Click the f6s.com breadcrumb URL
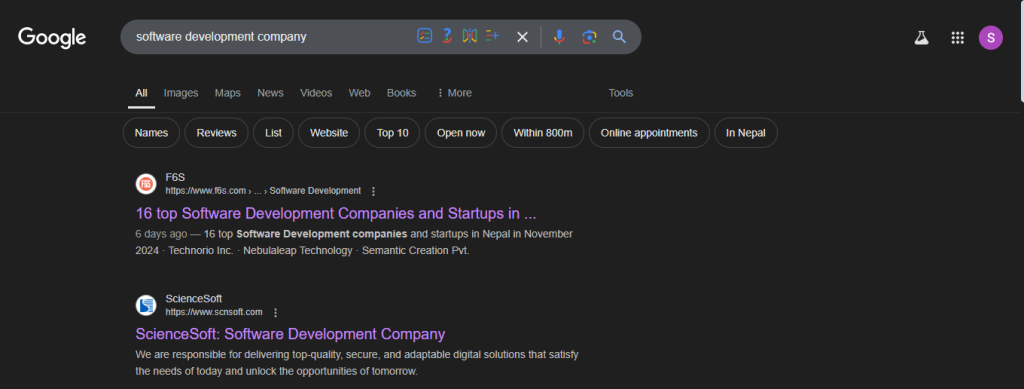The height and width of the screenshot is (389, 1024). click(x=263, y=191)
